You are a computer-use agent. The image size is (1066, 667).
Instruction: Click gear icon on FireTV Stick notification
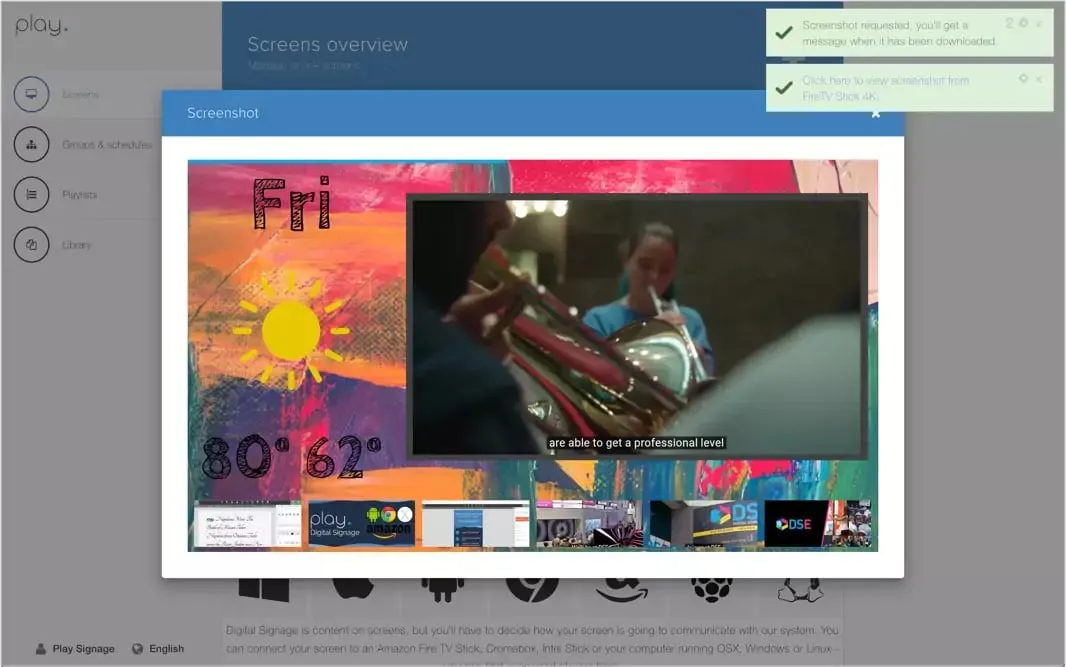coord(1023,79)
